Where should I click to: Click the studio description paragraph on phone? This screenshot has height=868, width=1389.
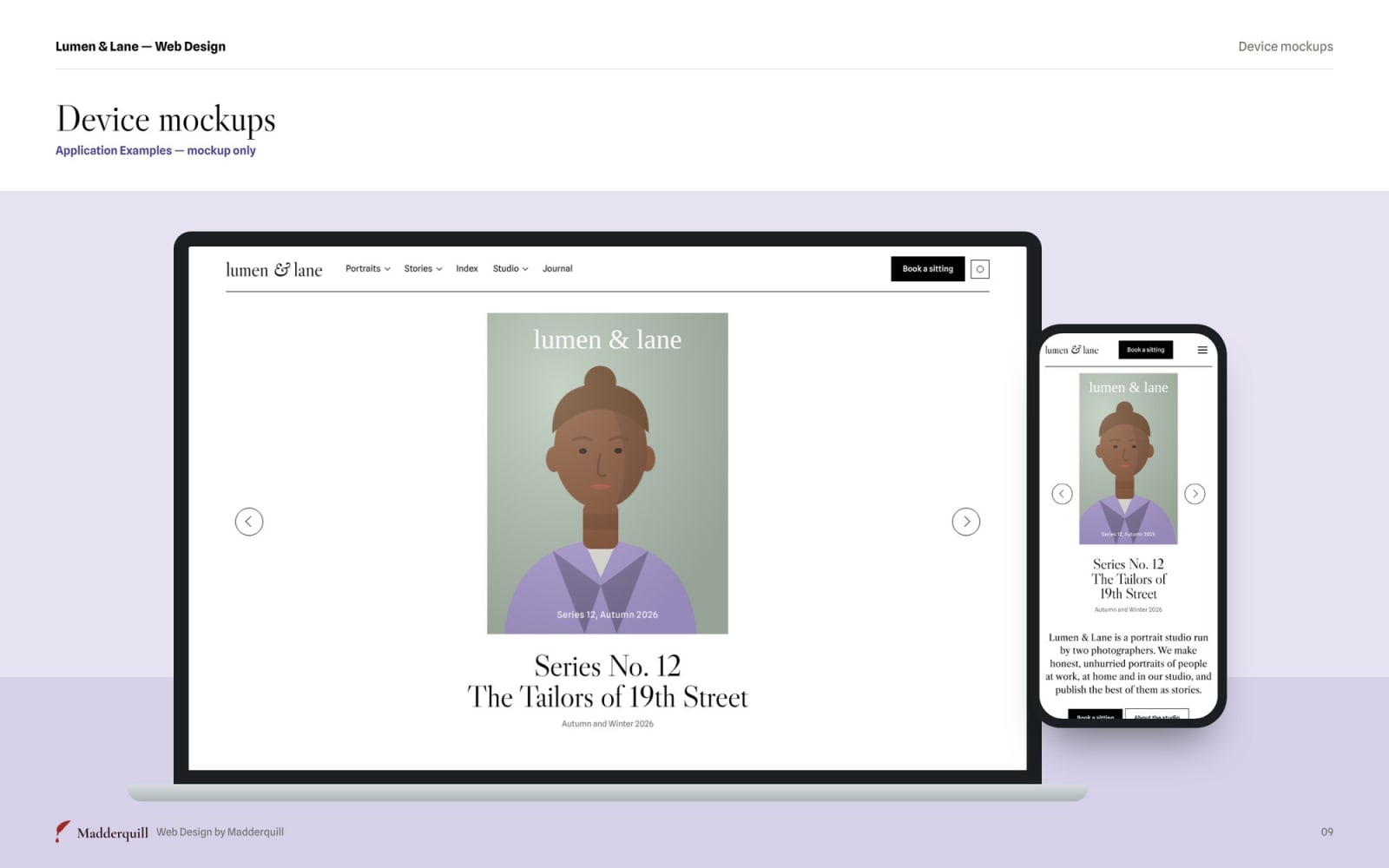(x=1128, y=663)
